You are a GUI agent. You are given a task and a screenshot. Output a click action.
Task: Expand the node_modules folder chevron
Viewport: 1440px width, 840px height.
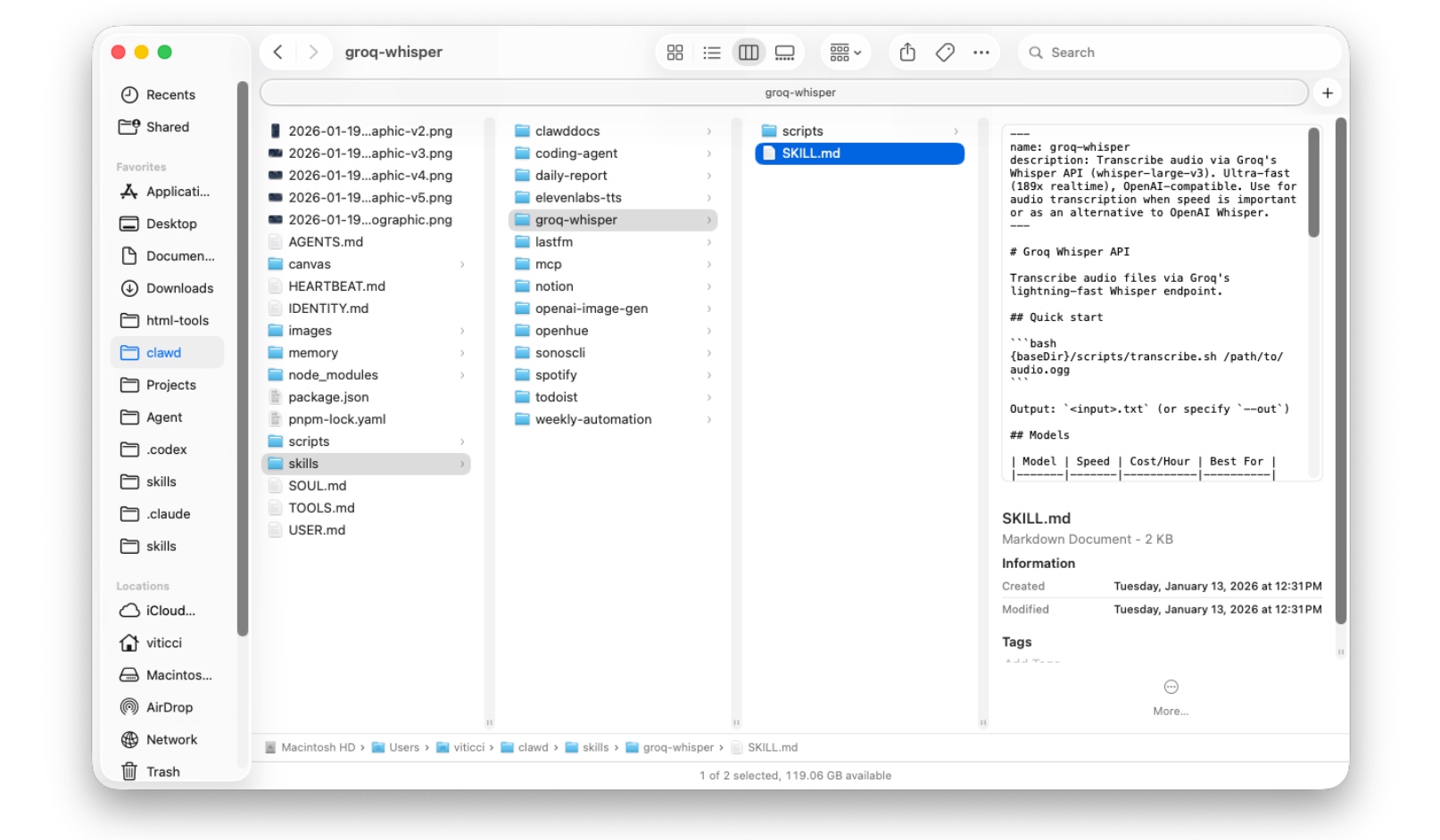click(x=462, y=375)
